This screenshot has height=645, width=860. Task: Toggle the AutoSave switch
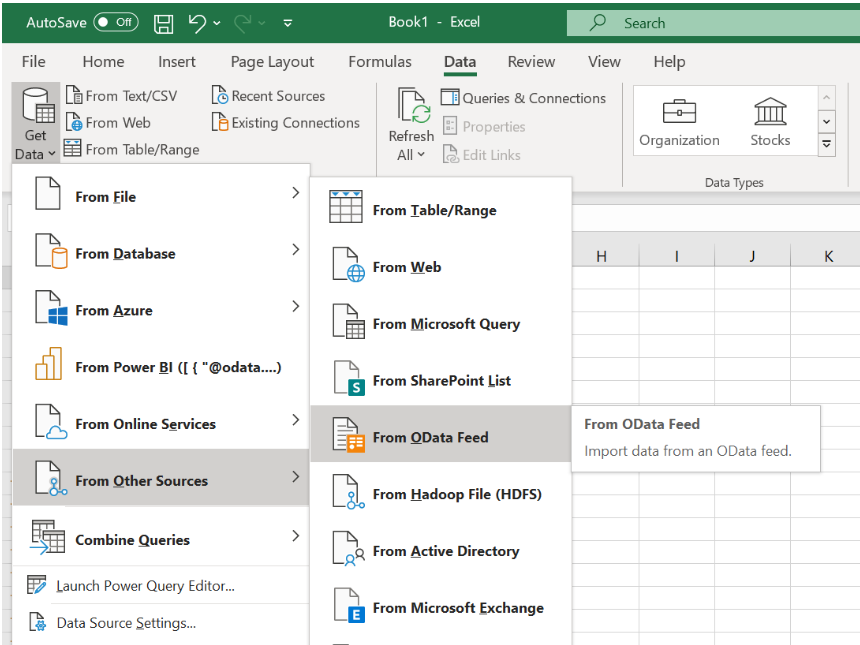pyautogui.click(x=116, y=22)
